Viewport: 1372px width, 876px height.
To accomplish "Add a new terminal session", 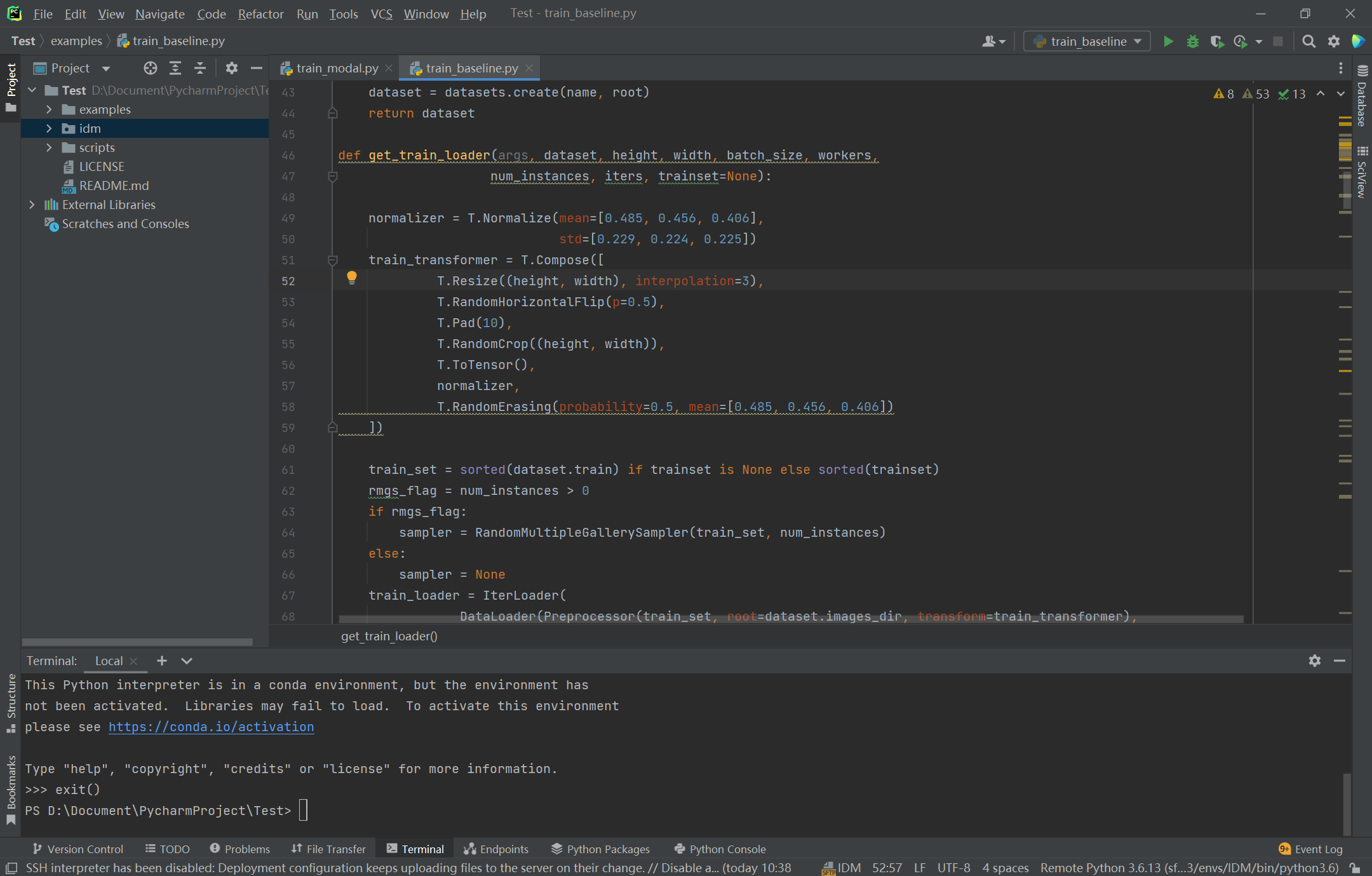I will pos(162,661).
